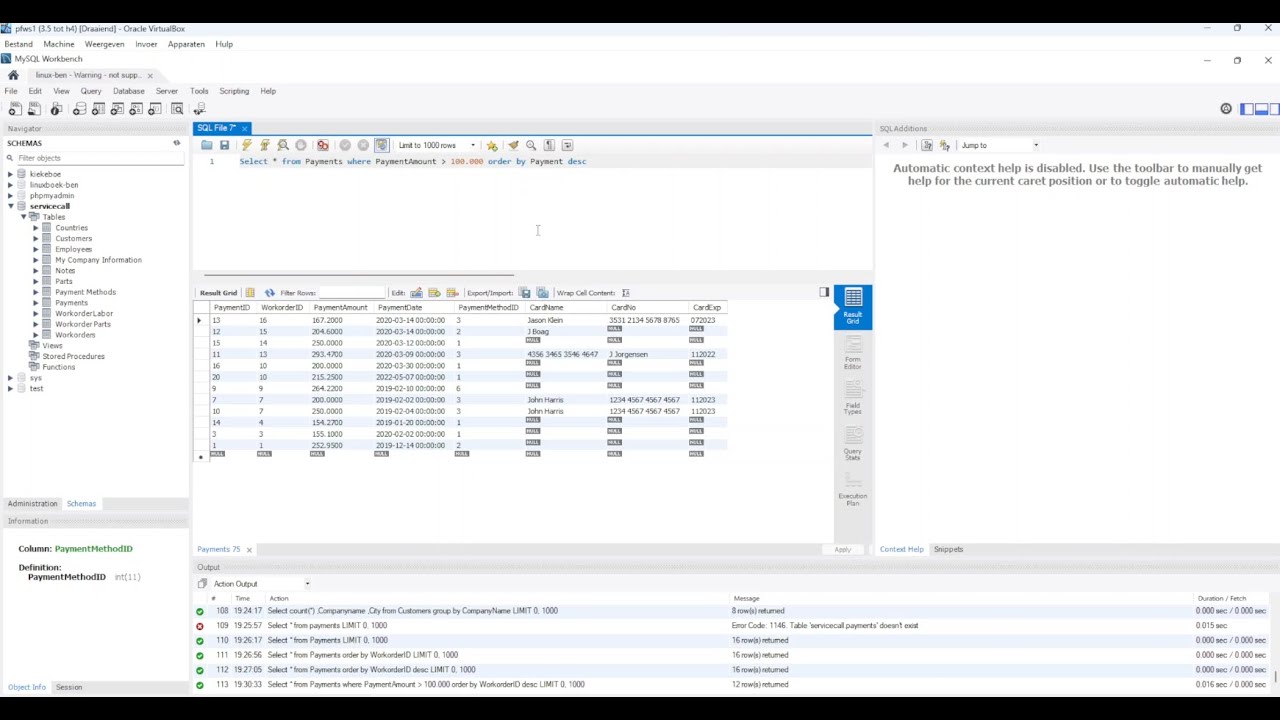This screenshot has height=720, width=1280.
Task: Expand the linuxboek-ben schema
Action: click(10, 185)
